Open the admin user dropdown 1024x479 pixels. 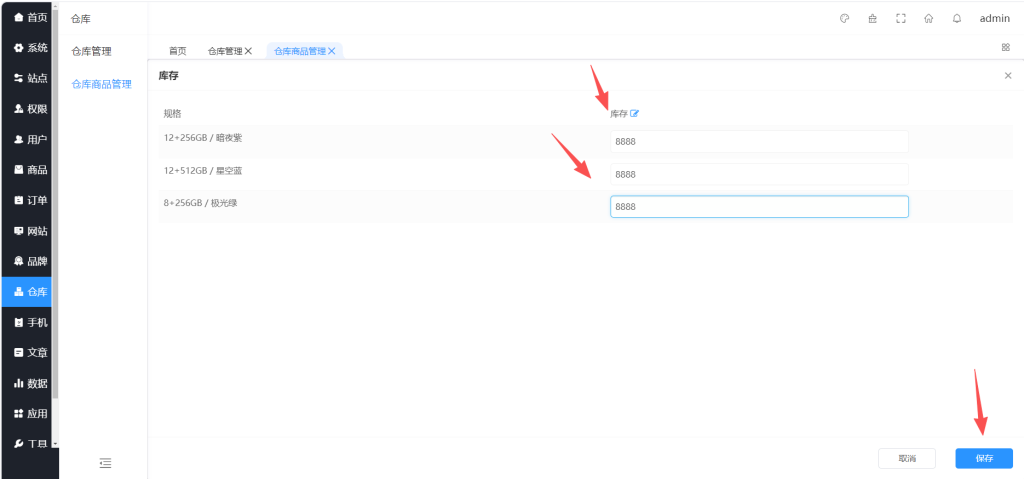tap(994, 18)
